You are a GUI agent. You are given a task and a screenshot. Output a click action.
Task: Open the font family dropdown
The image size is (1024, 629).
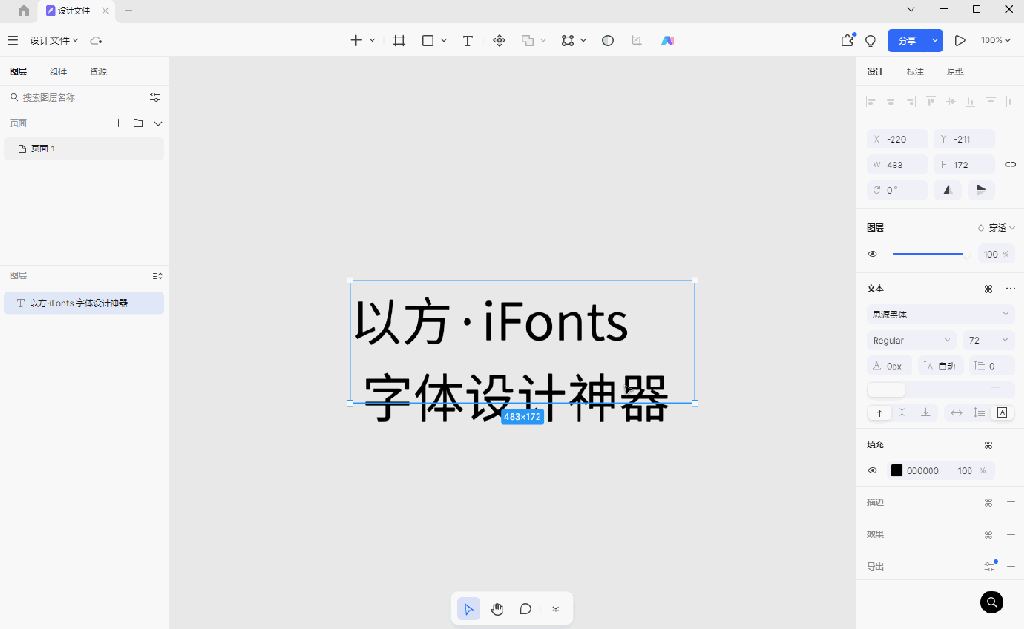click(940, 314)
